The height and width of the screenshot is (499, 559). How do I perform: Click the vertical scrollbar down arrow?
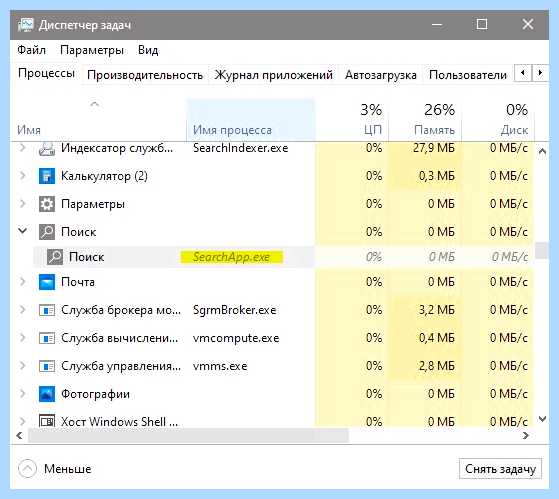[542, 419]
